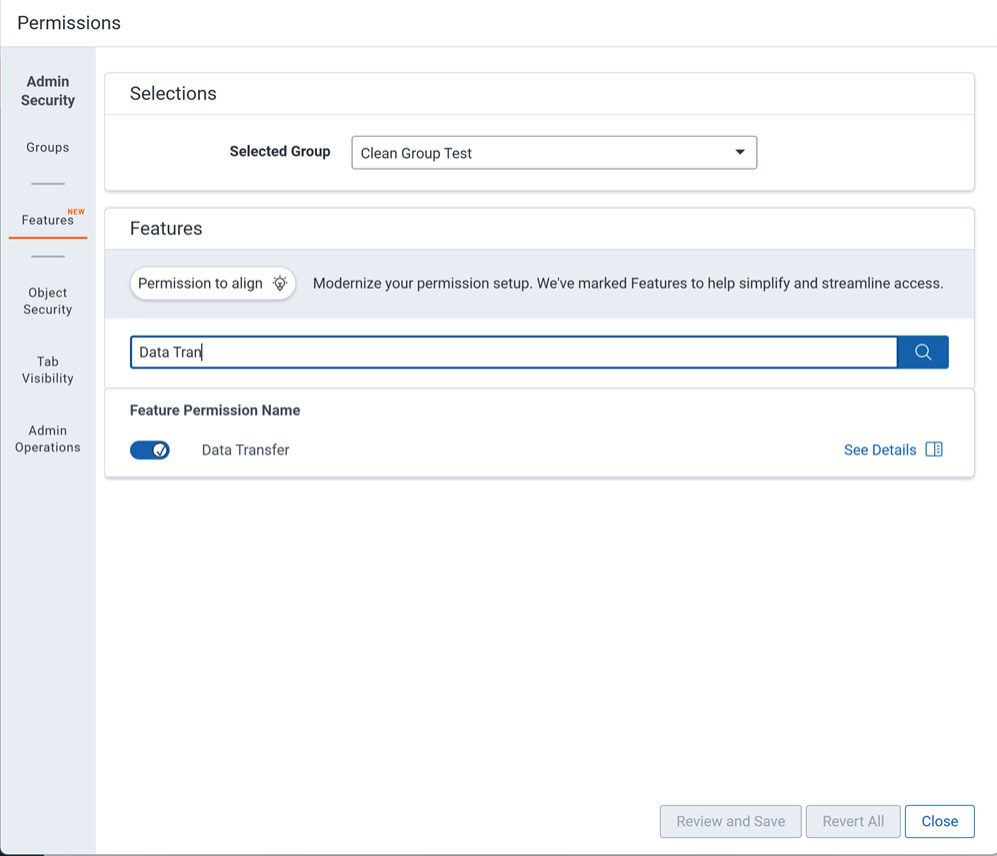Click the Data Transfer feature name
Viewport: 997px width, 856px height.
(x=247, y=450)
